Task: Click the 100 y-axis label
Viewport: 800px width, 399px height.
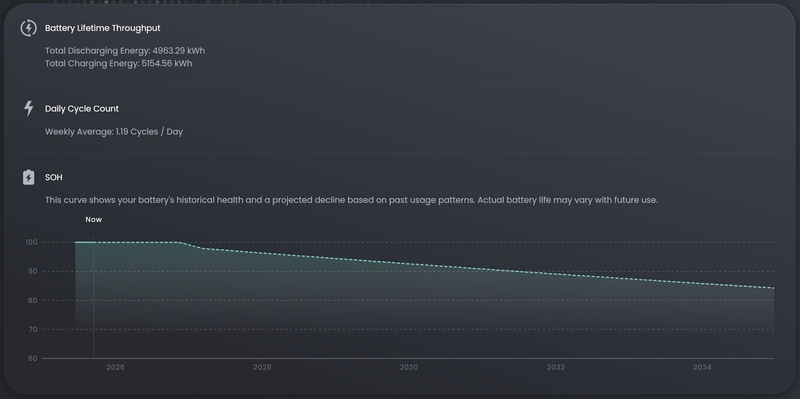Action: click(31, 242)
